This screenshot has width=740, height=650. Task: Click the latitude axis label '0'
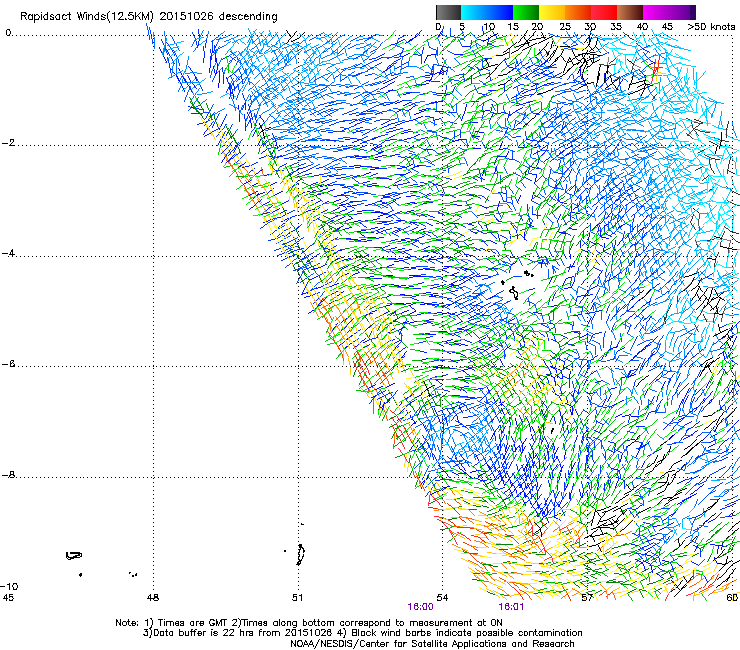[x=8, y=33]
